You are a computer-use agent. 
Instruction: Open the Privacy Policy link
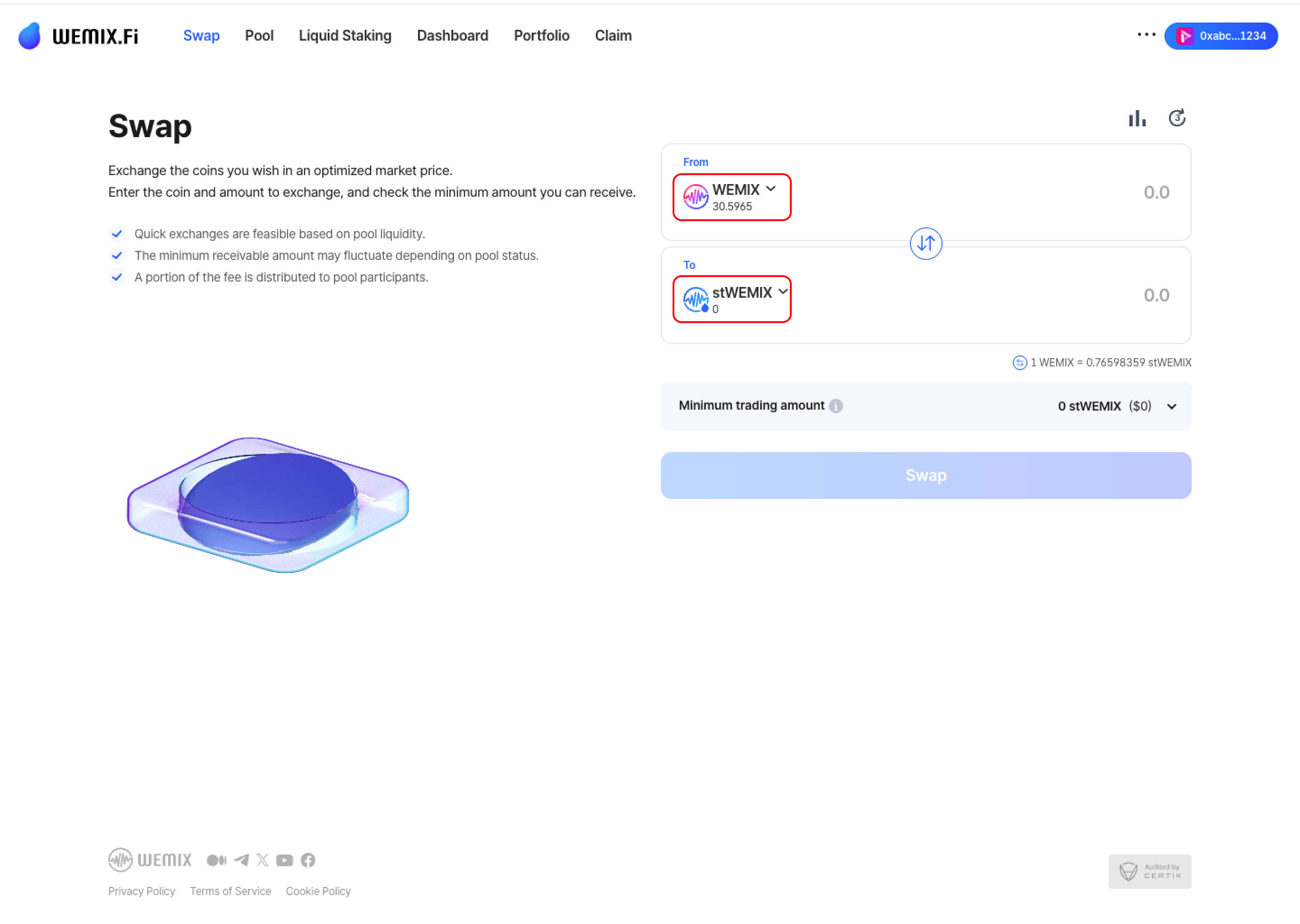(x=142, y=891)
